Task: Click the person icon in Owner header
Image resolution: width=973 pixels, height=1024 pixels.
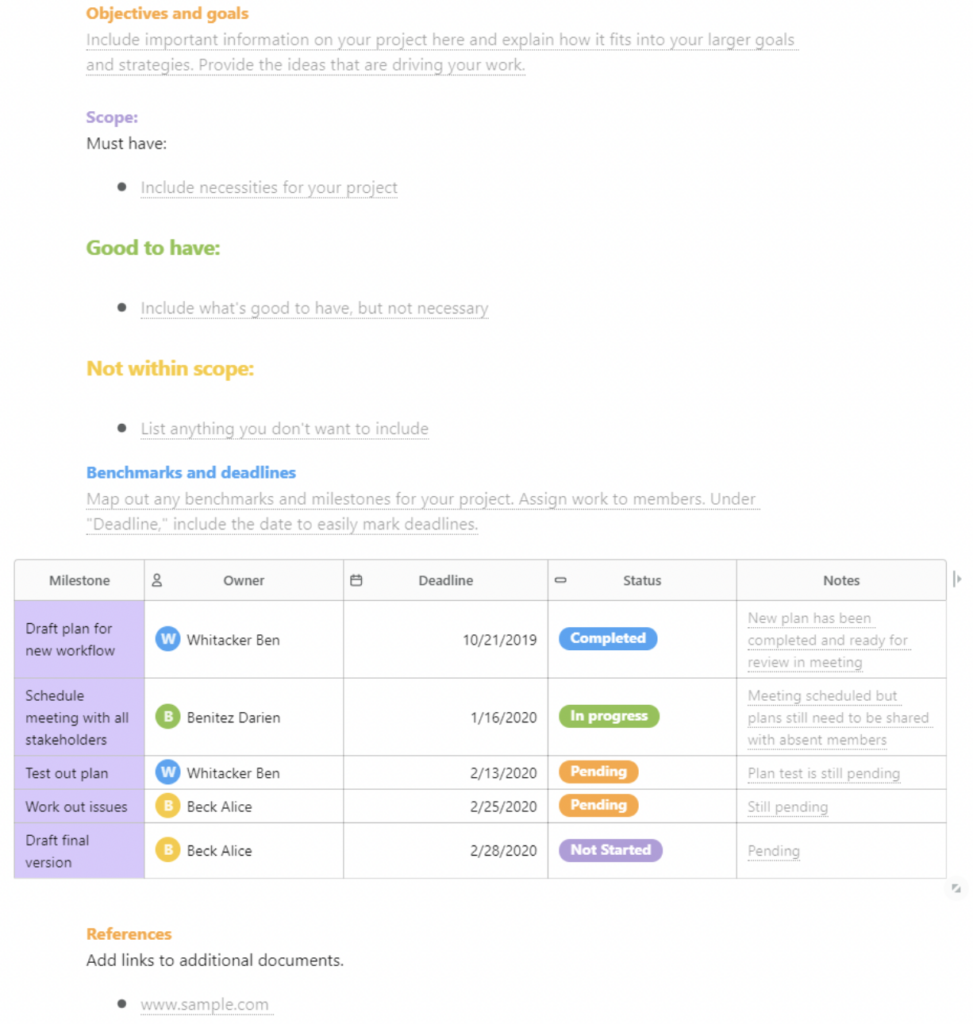Action: 157,580
